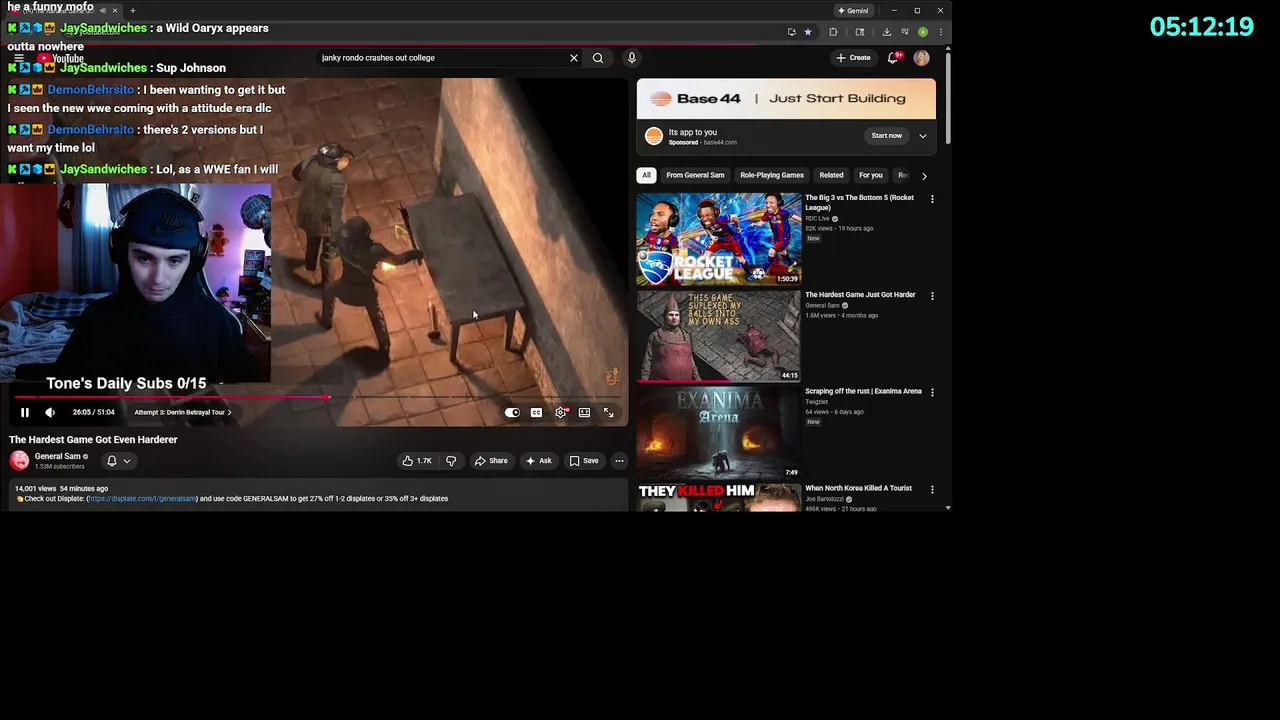Select the Related filter chip
This screenshot has width=1280, height=720.
(x=831, y=176)
